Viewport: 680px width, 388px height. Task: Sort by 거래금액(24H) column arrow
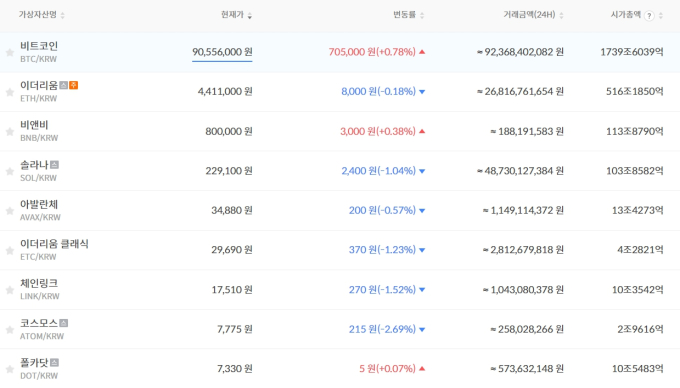(x=561, y=16)
